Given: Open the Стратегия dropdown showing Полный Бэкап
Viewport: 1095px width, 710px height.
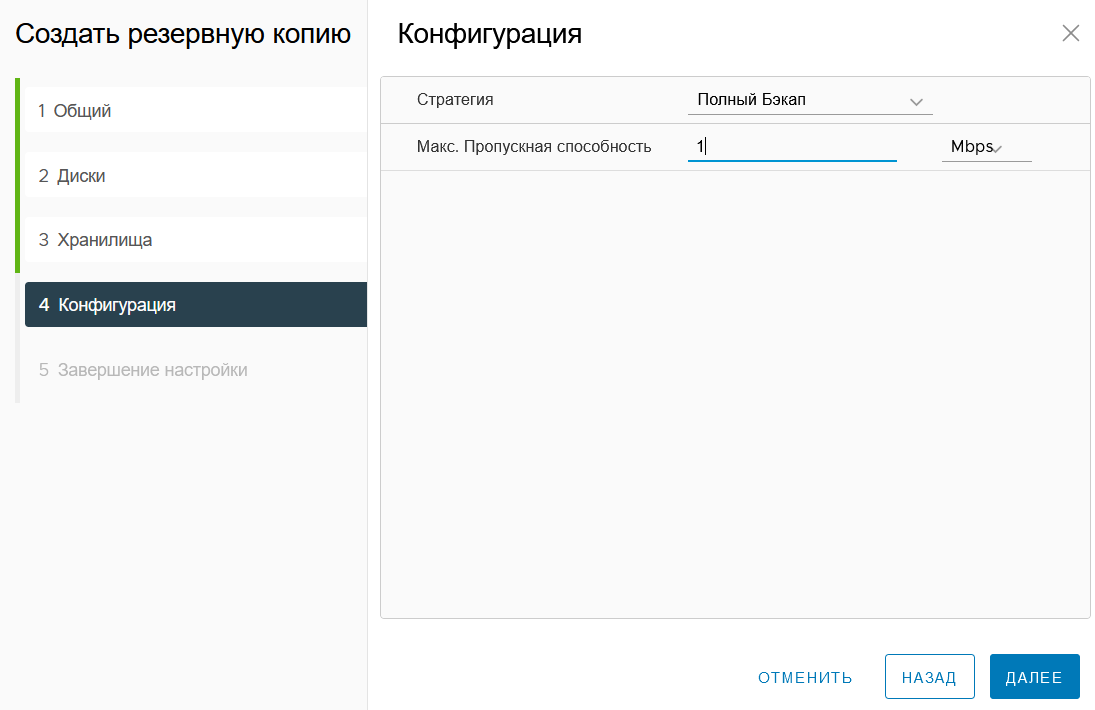Looking at the screenshot, I should [810, 101].
